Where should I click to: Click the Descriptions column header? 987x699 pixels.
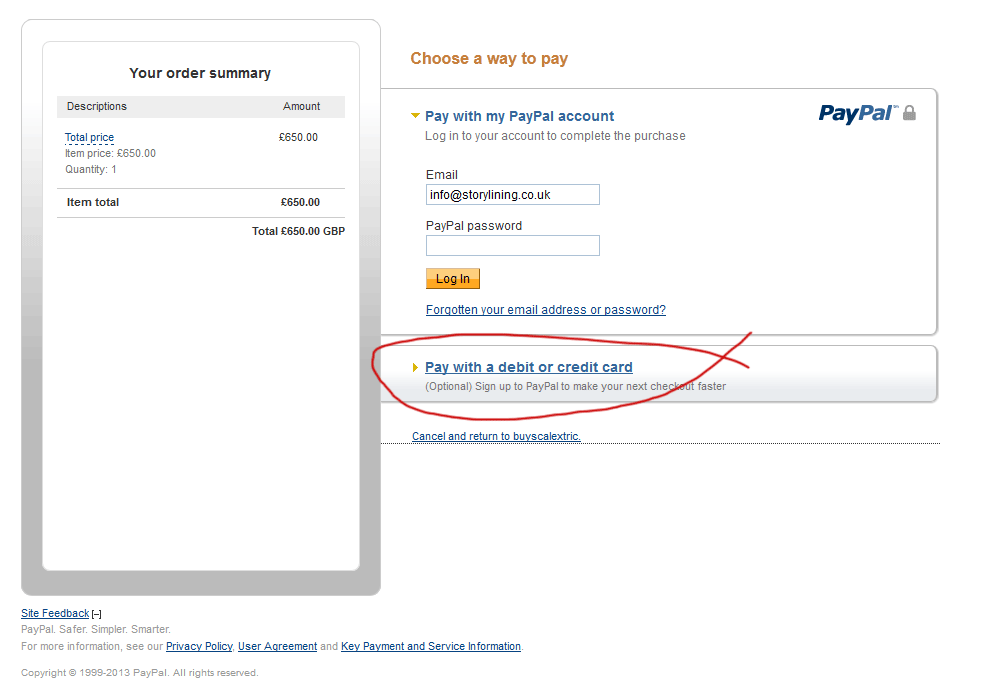(97, 106)
